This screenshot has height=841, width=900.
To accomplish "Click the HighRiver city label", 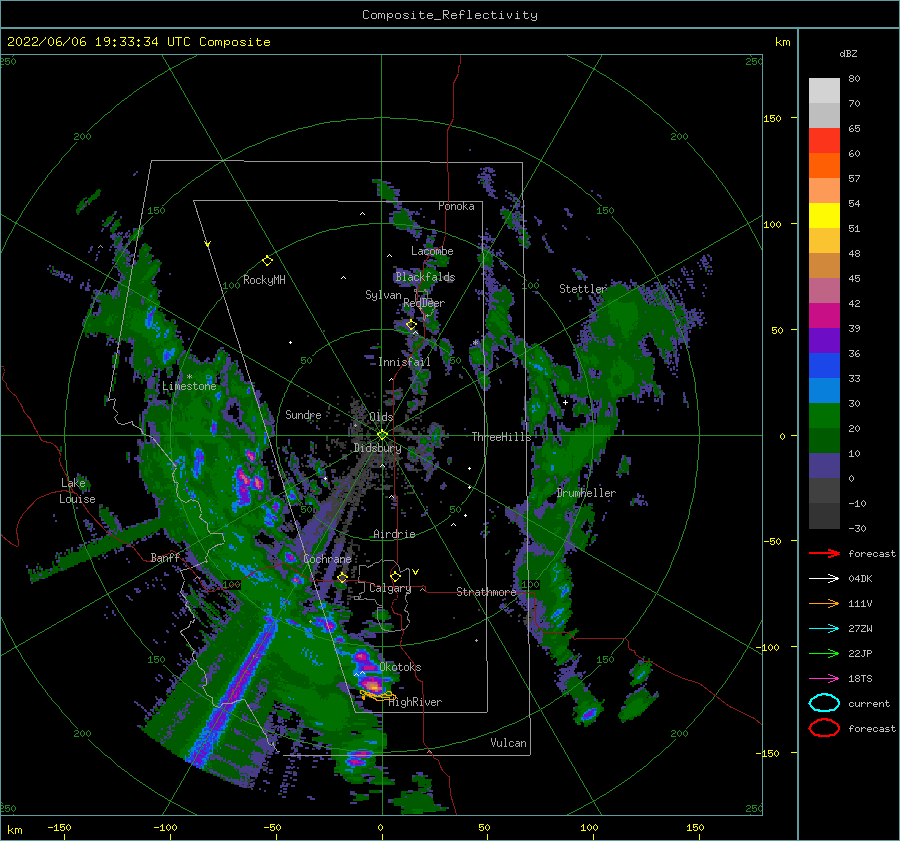I will coord(415,702).
